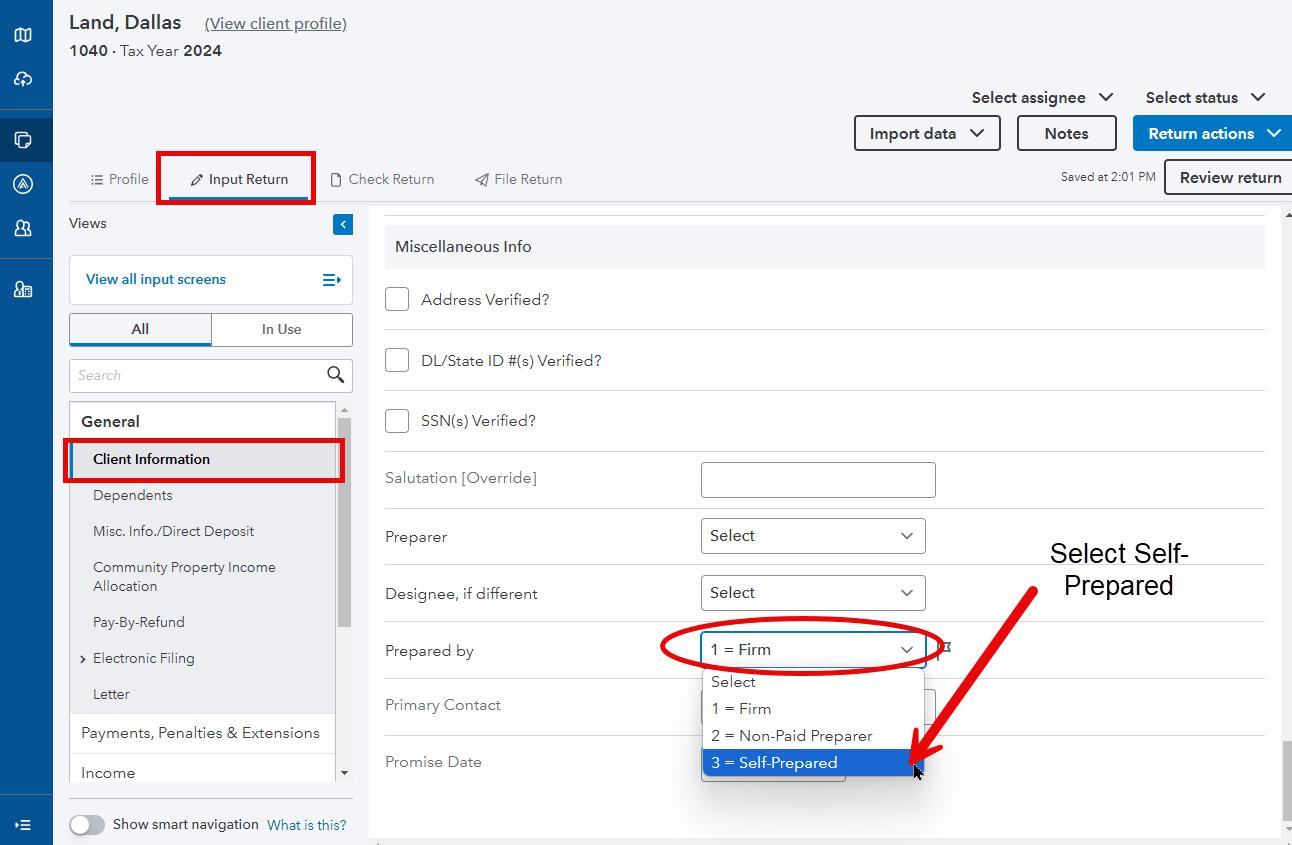The image size is (1292, 845).
Task: Collapse the Views panel blue arrow
Action: (x=343, y=224)
